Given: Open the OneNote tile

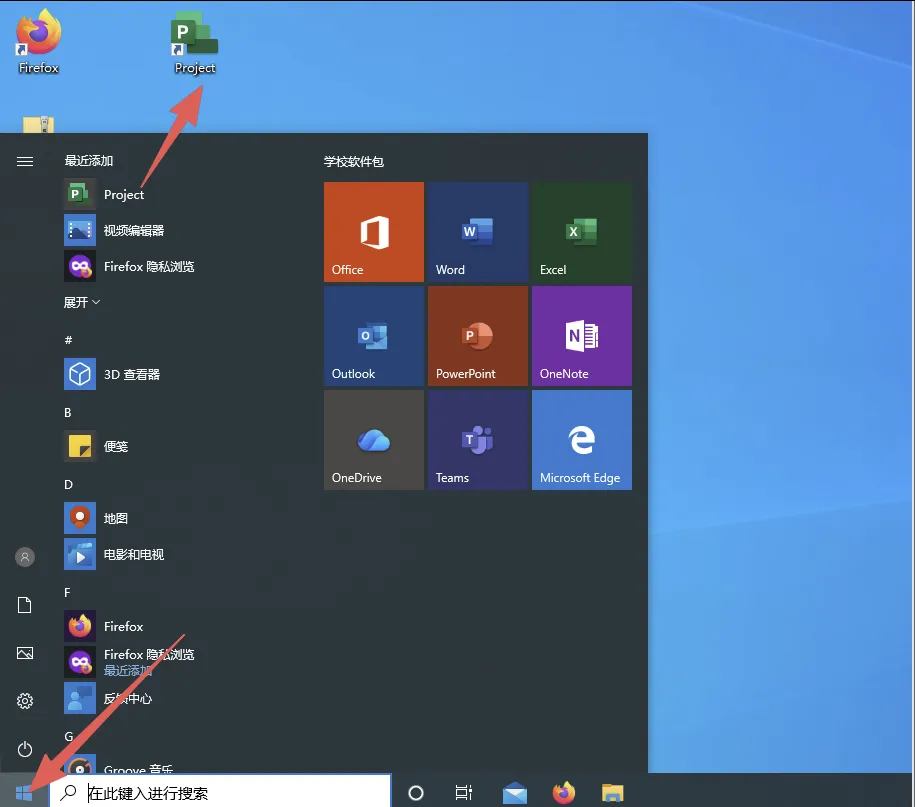Looking at the screenshot, I should [582, 336].
